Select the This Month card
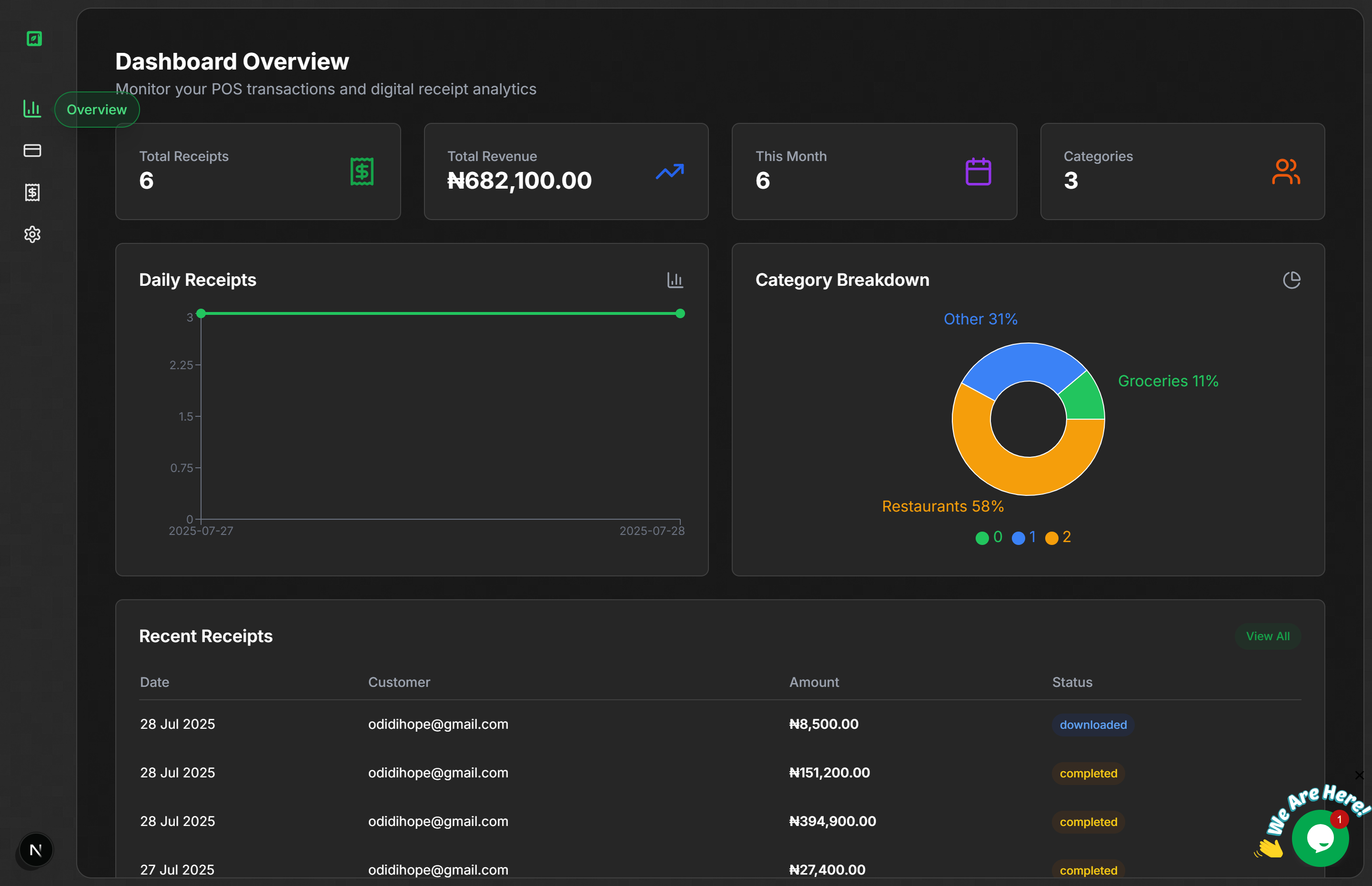The height and width of the screenshot is (886, 1372). click(874, 171)
